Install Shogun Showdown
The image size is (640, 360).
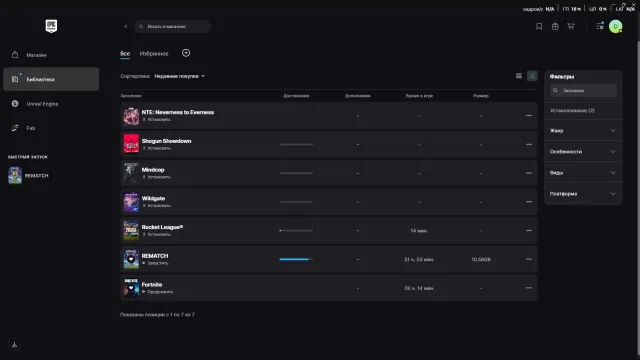(x=157, y=148)
